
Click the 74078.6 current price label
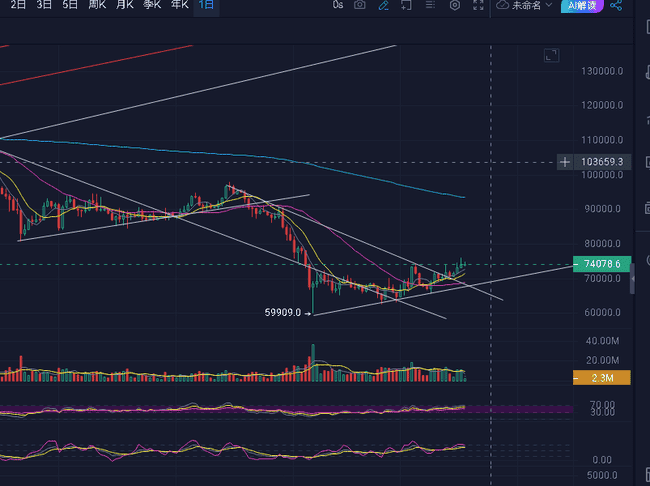[602, 264]
